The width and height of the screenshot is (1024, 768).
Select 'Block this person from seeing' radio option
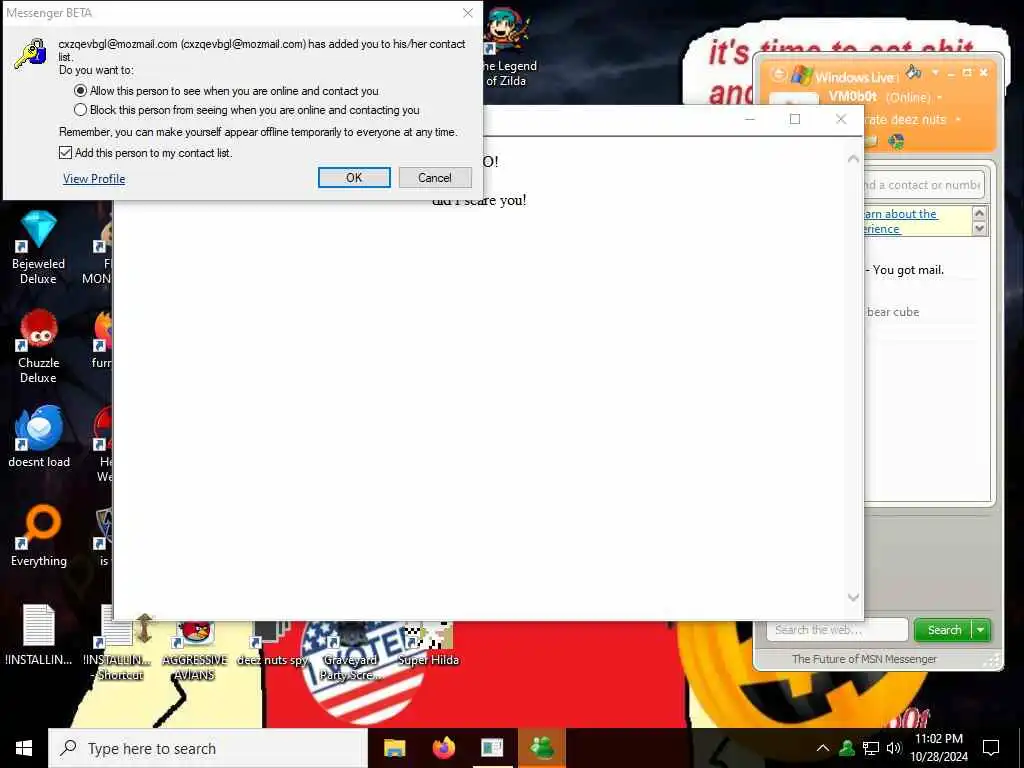pos(80,110)
